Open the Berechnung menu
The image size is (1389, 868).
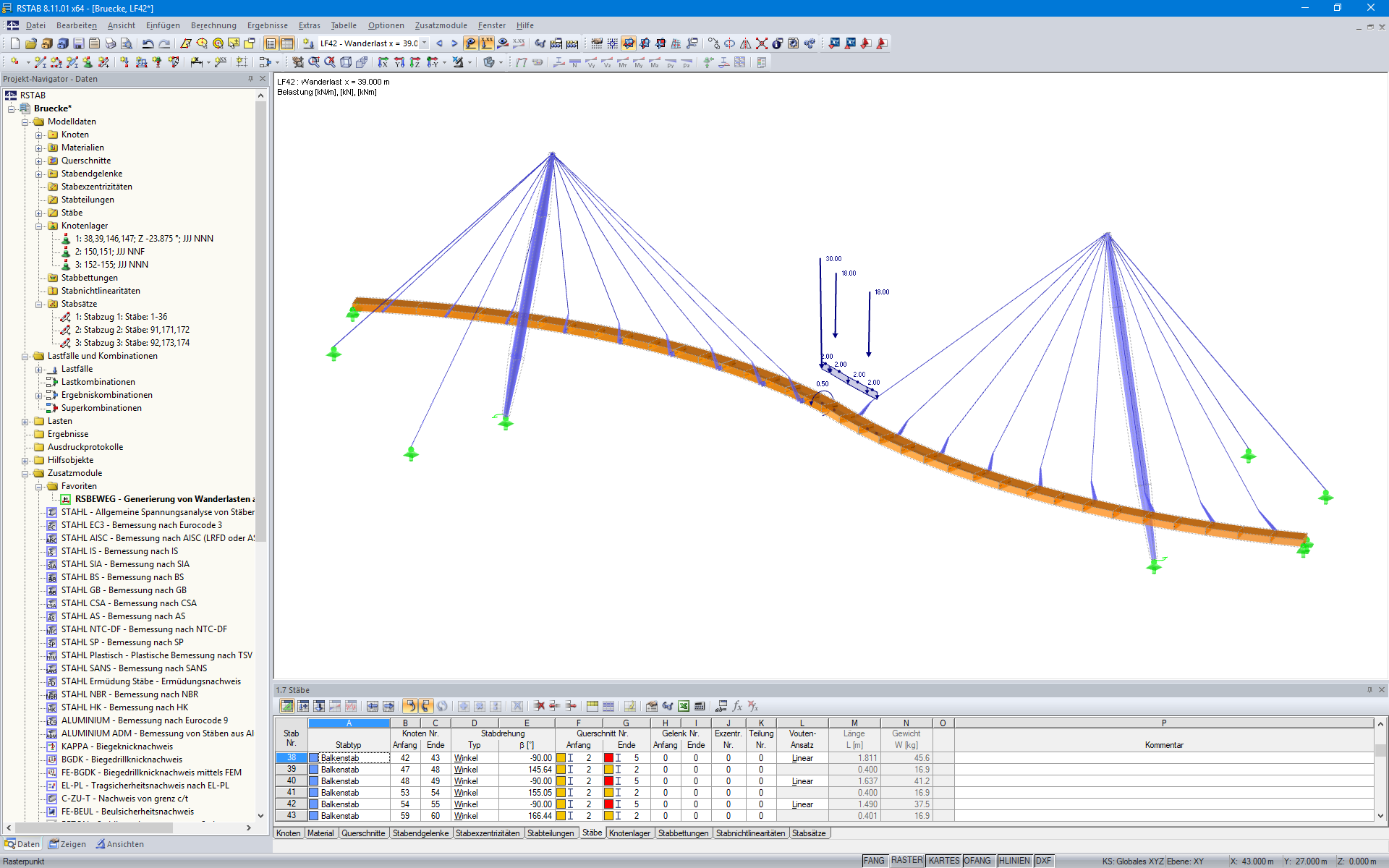[213, 25]
